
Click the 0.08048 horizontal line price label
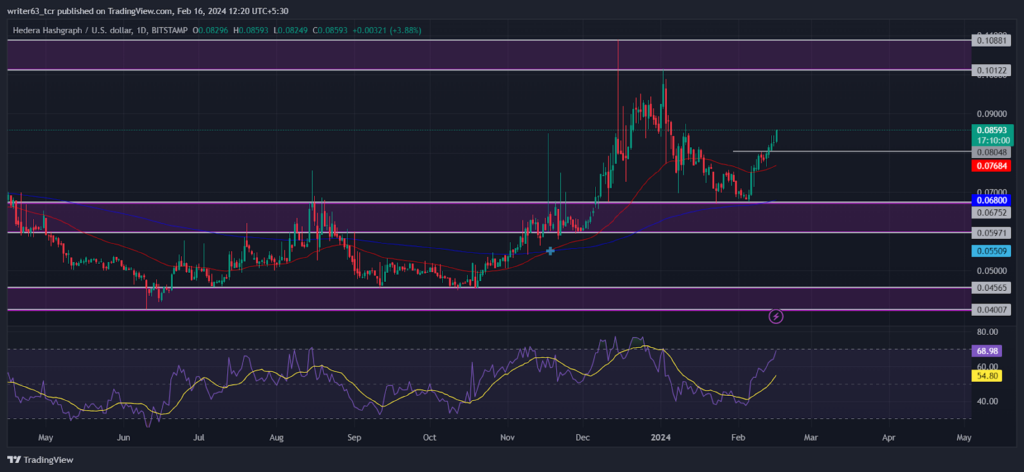tap(991, 152)
